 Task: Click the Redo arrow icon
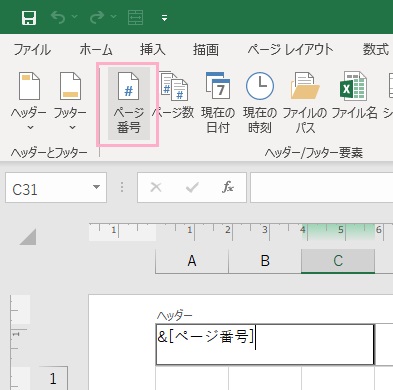(x=97, y=17)
